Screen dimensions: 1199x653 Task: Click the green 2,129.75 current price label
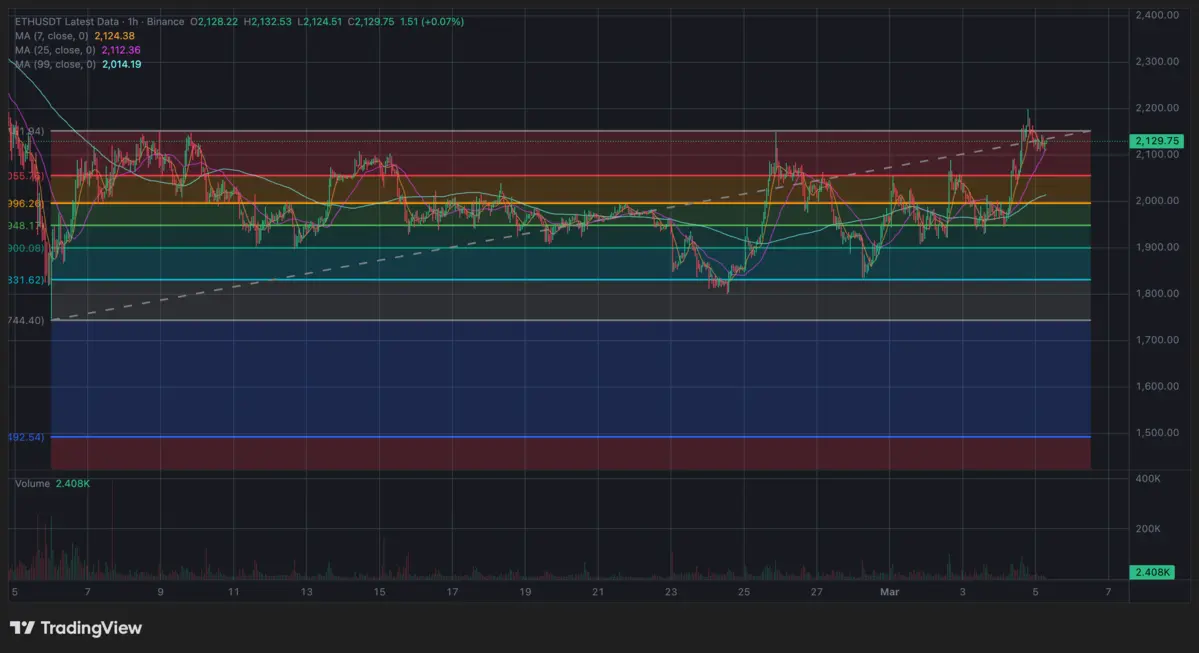click(1156, 141)
